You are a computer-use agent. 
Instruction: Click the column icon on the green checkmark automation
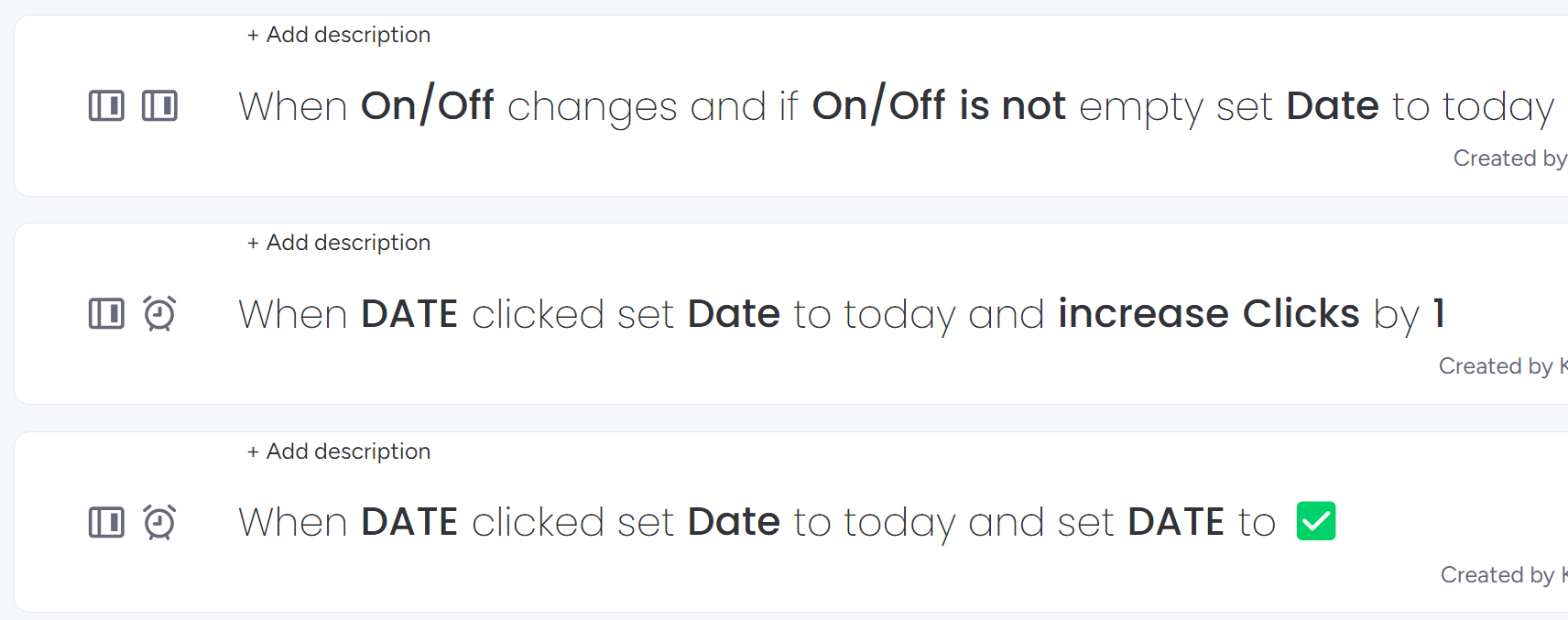click(x=106, y=523)
